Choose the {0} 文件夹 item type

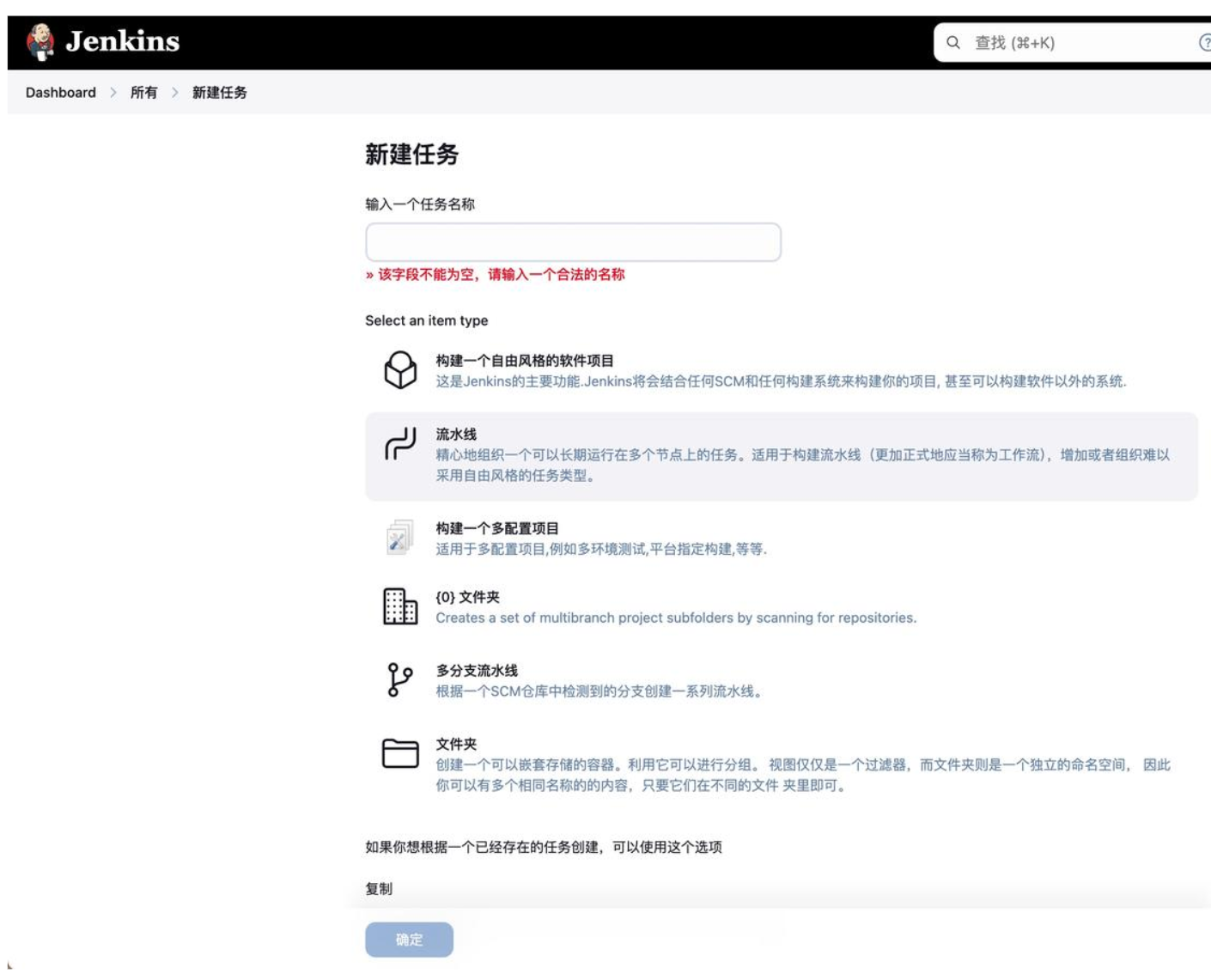467,597
